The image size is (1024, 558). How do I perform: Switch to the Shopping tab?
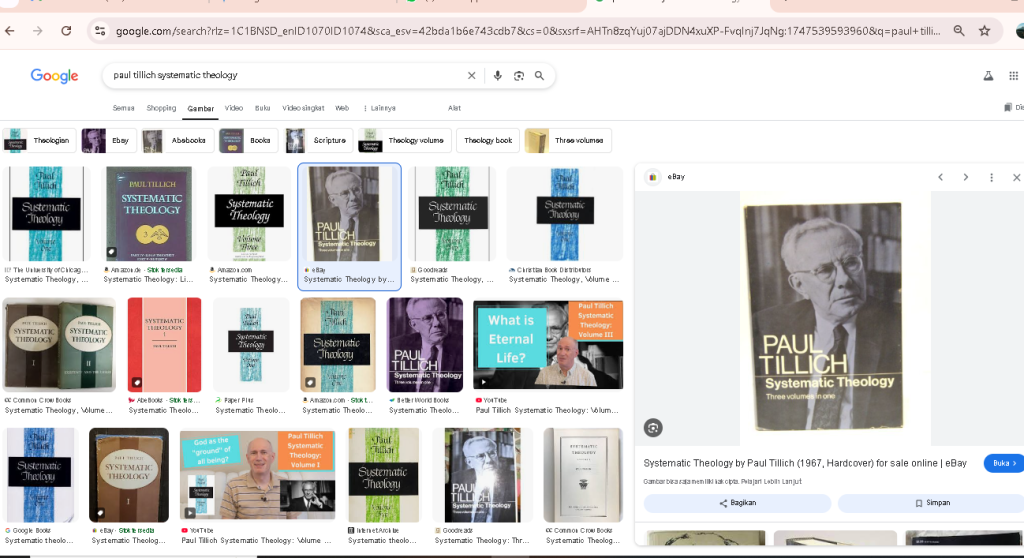pyautogui.click(x=161, y=108)
